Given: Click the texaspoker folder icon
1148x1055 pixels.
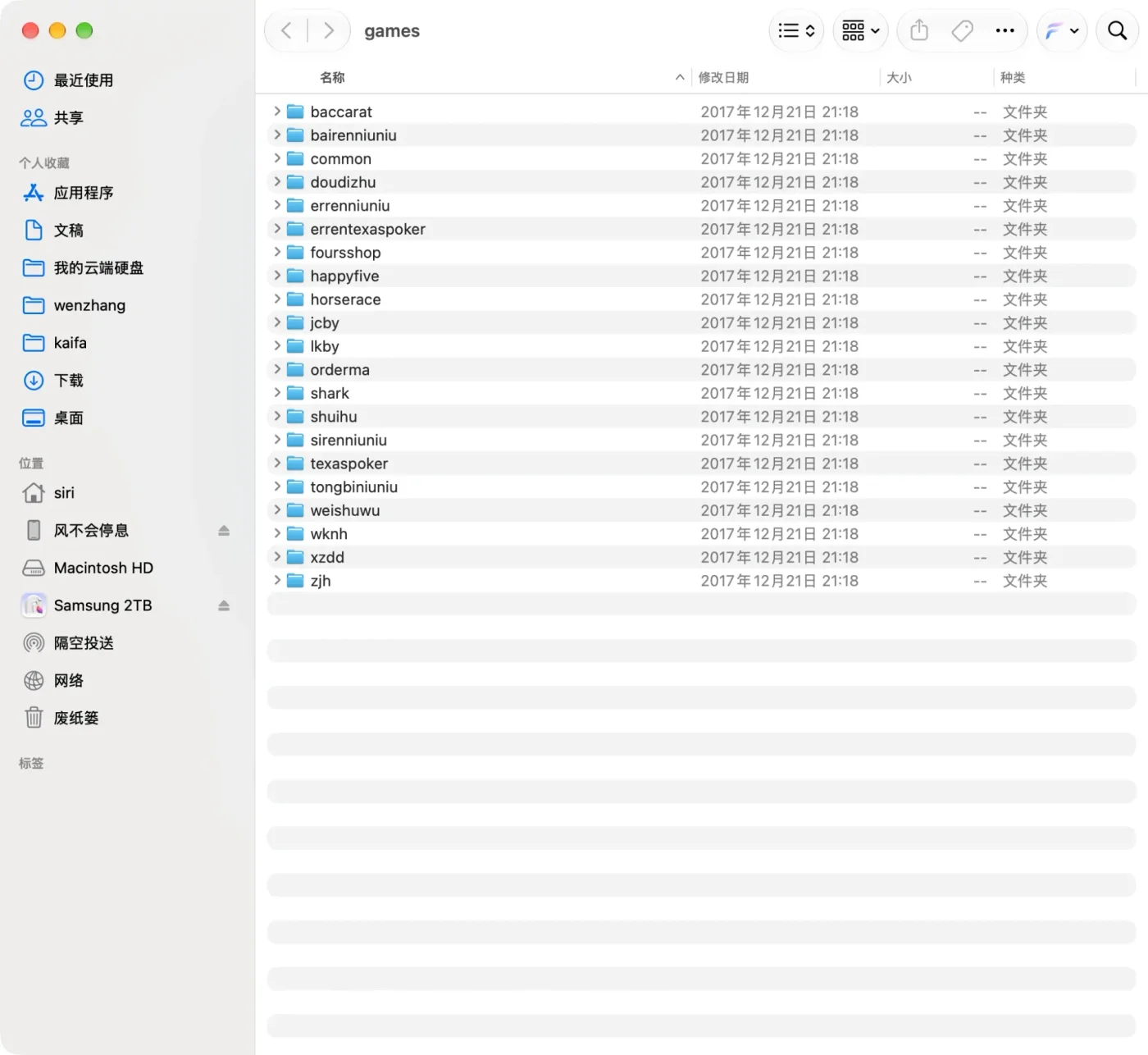Looking at the screenshot, I should tap(295, 464).
